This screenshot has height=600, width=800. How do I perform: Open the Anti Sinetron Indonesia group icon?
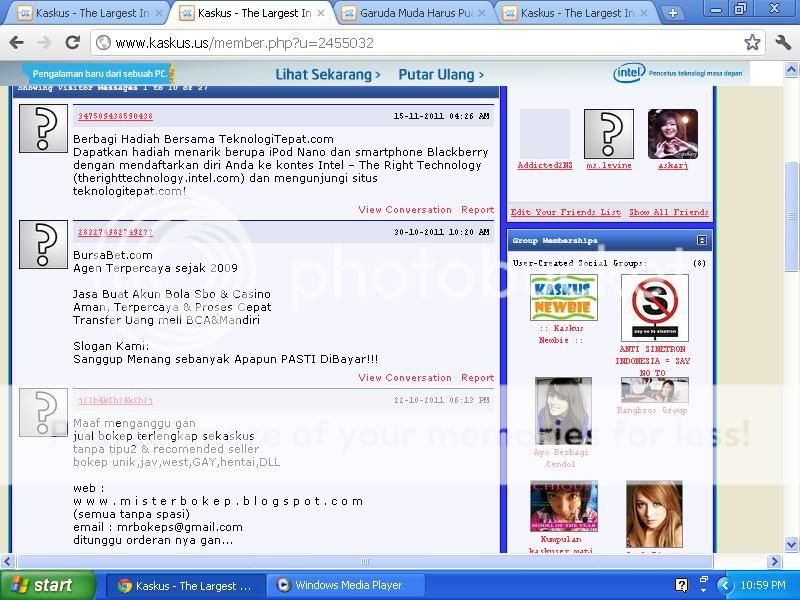(655, 308)
